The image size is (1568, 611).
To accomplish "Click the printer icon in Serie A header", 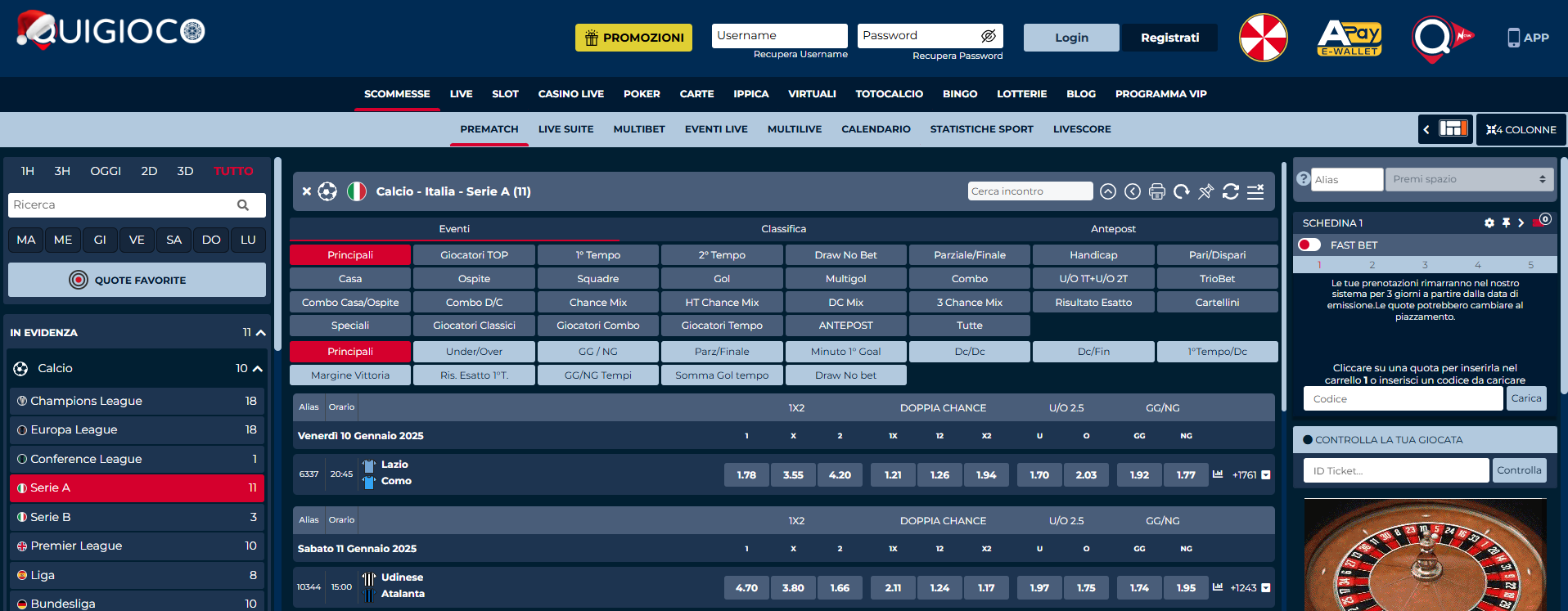I will point(1156,191).
